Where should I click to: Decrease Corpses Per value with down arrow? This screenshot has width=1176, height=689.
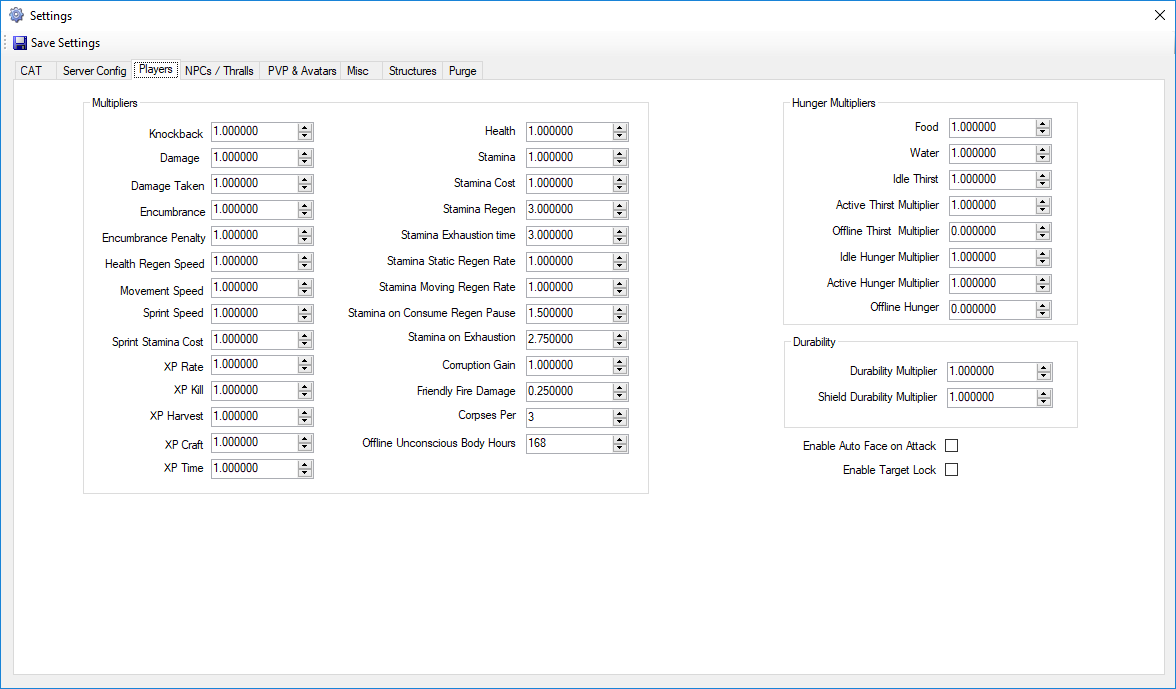[x=620, y=422]
